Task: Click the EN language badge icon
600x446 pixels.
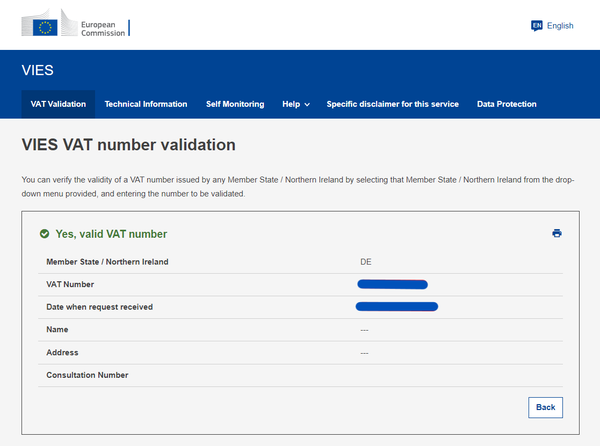Action: pos(537,26)
